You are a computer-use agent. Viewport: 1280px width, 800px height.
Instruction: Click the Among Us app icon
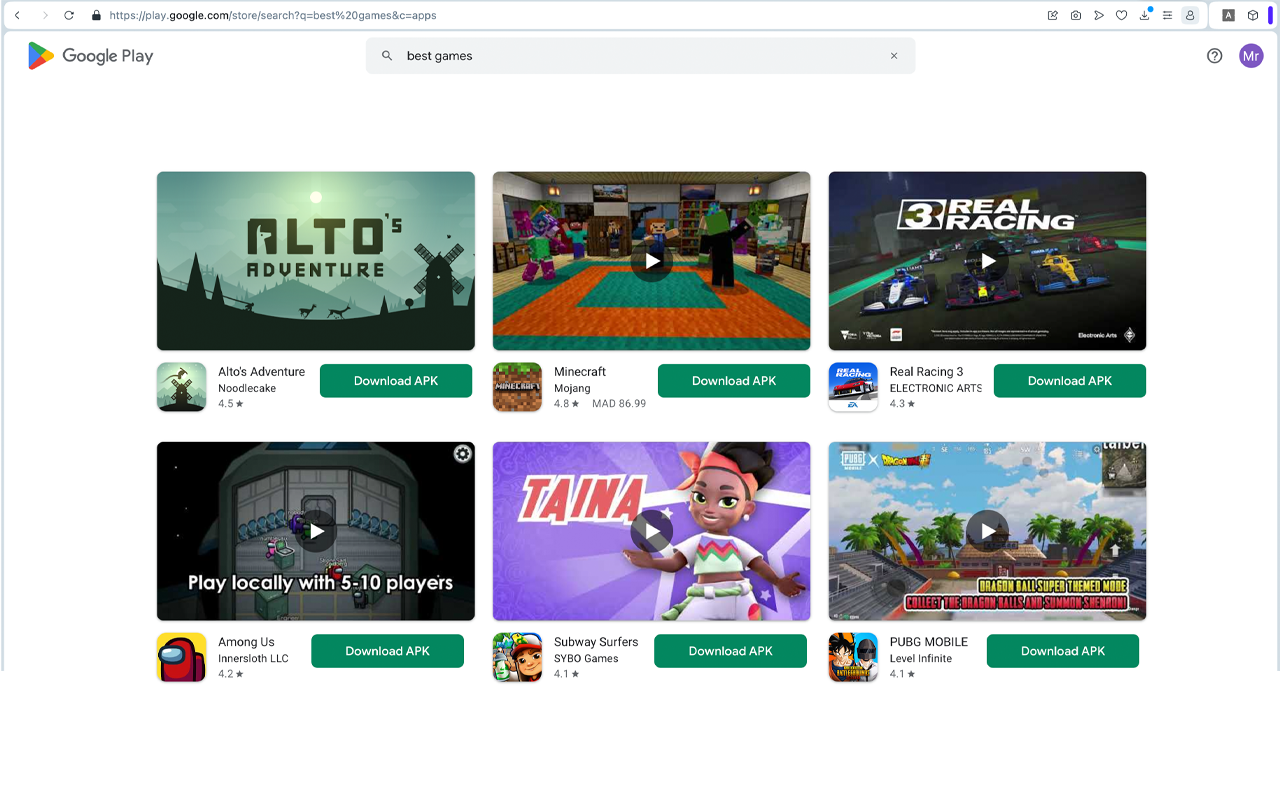click(x=182, y=657)
